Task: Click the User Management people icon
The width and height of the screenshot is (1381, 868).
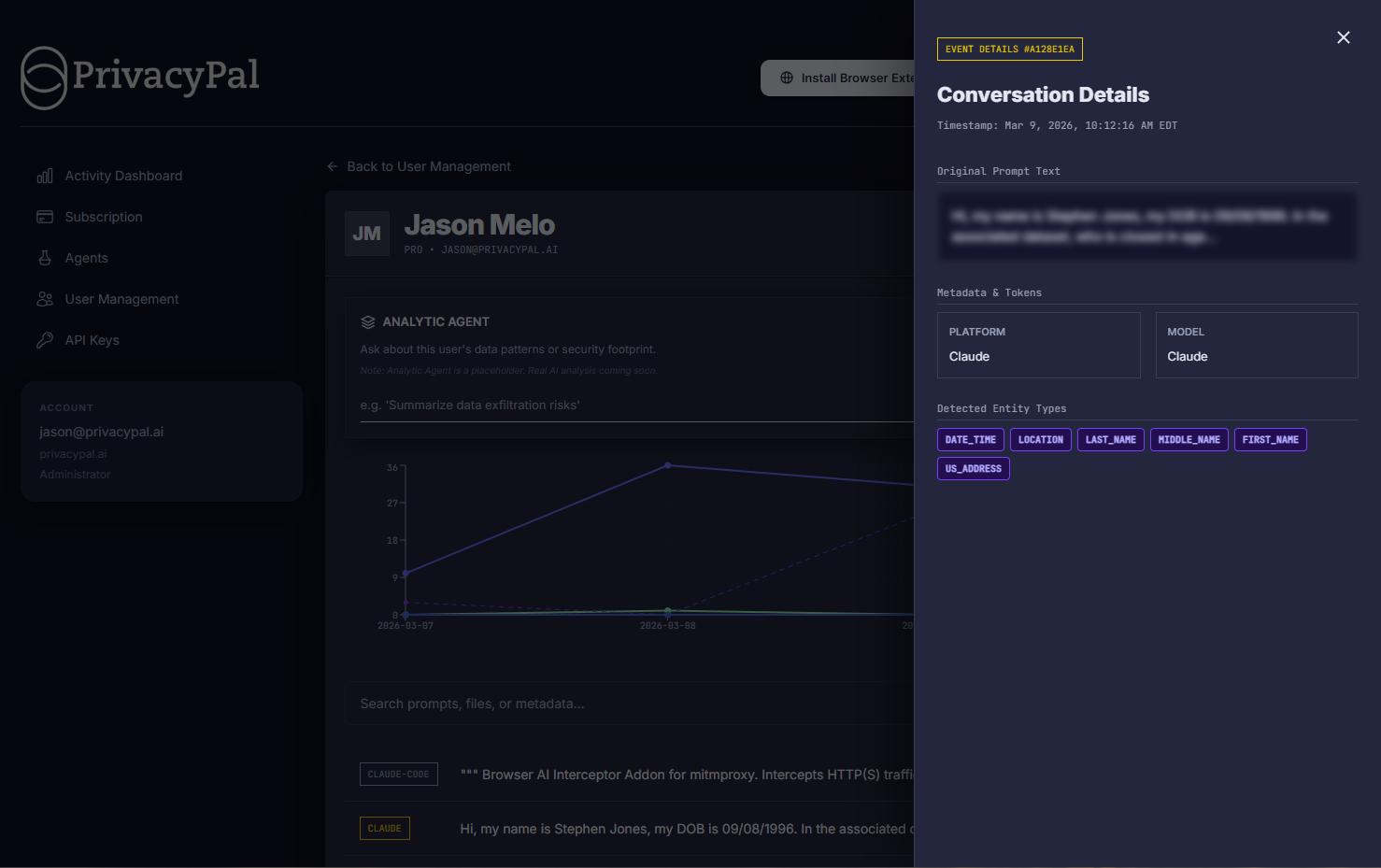Action: 45,299
